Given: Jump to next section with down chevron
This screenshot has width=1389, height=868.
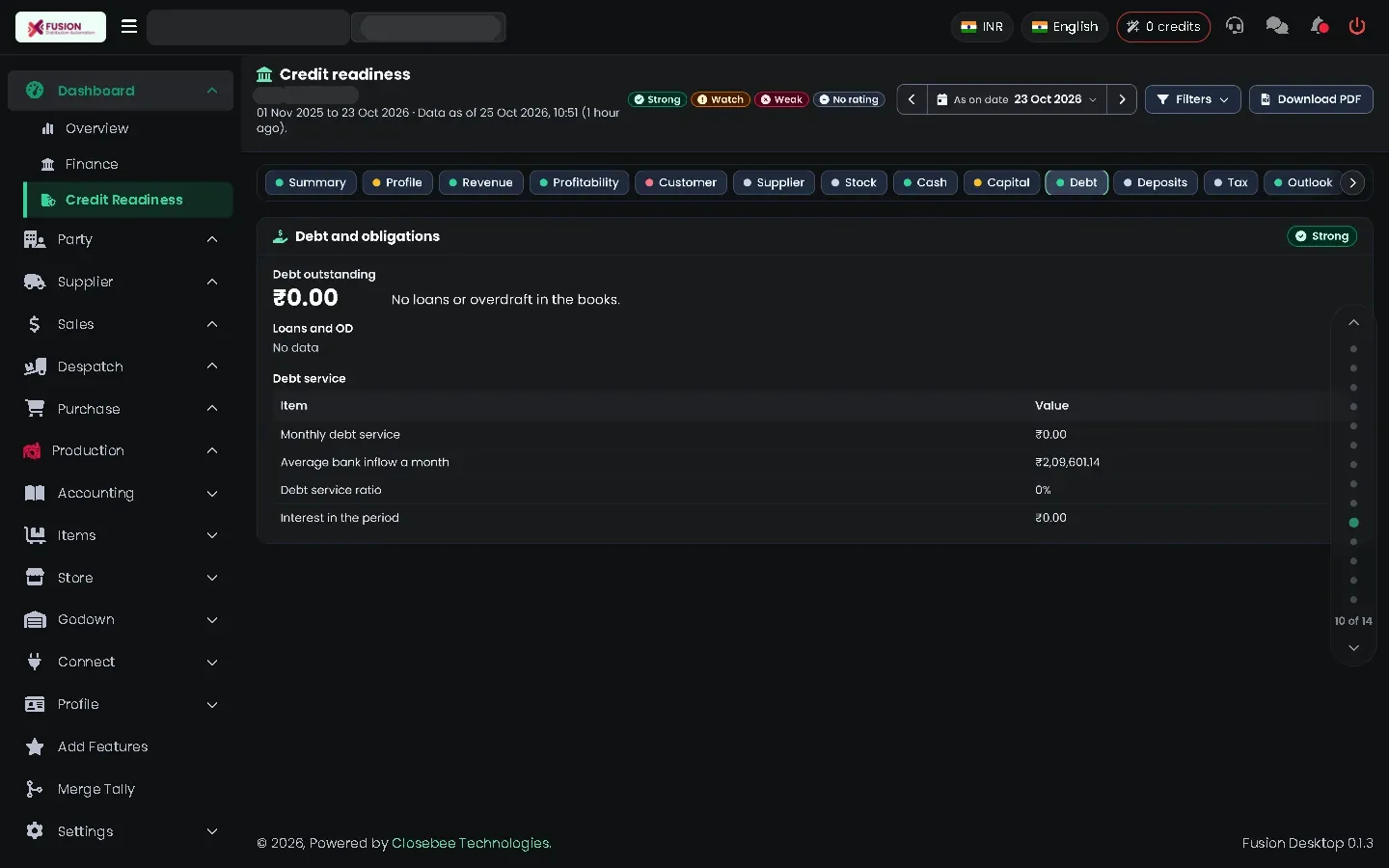Looking at the screenshot, I should 1353,648.
